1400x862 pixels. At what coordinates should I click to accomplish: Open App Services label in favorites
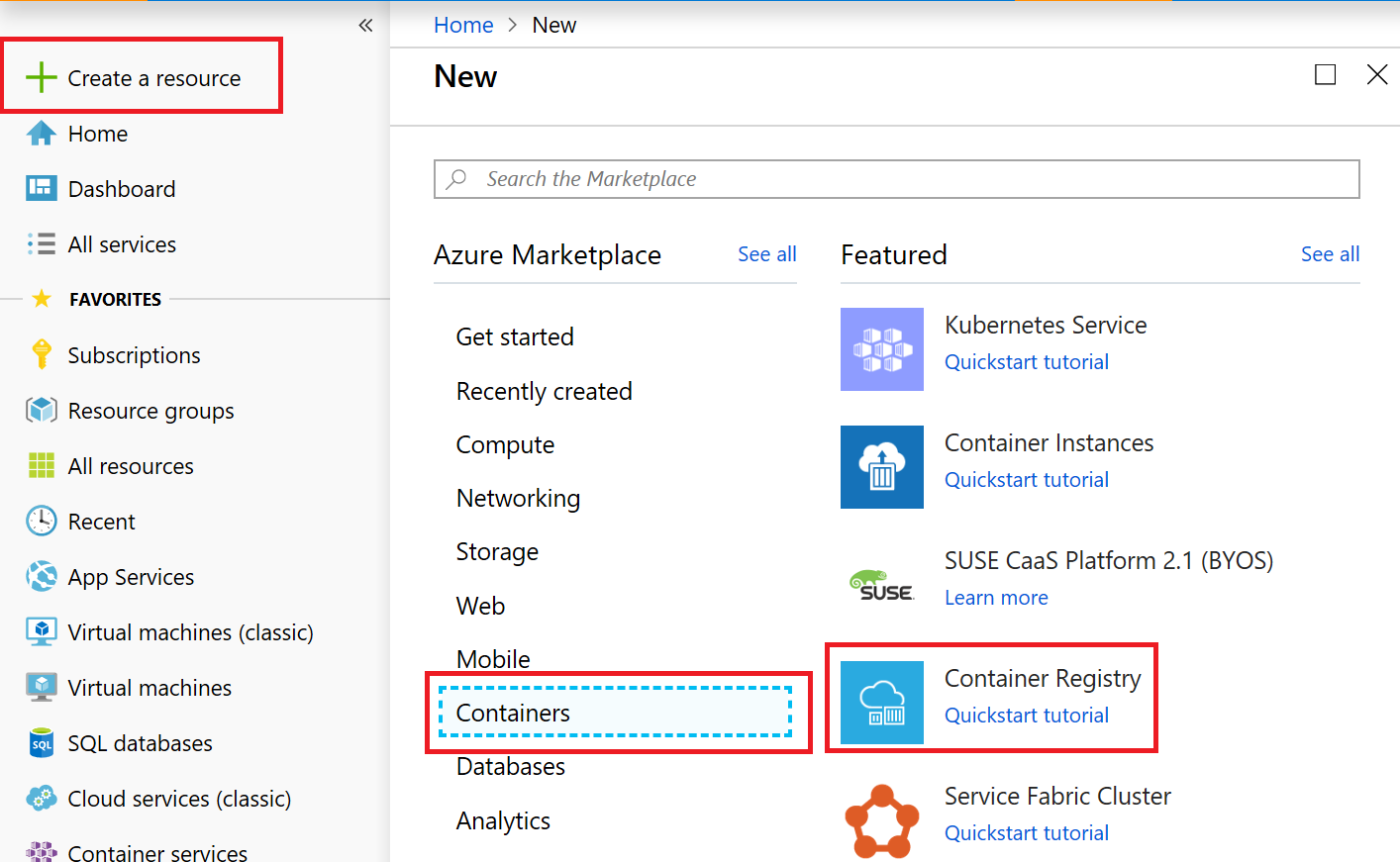tap(131, 577)
